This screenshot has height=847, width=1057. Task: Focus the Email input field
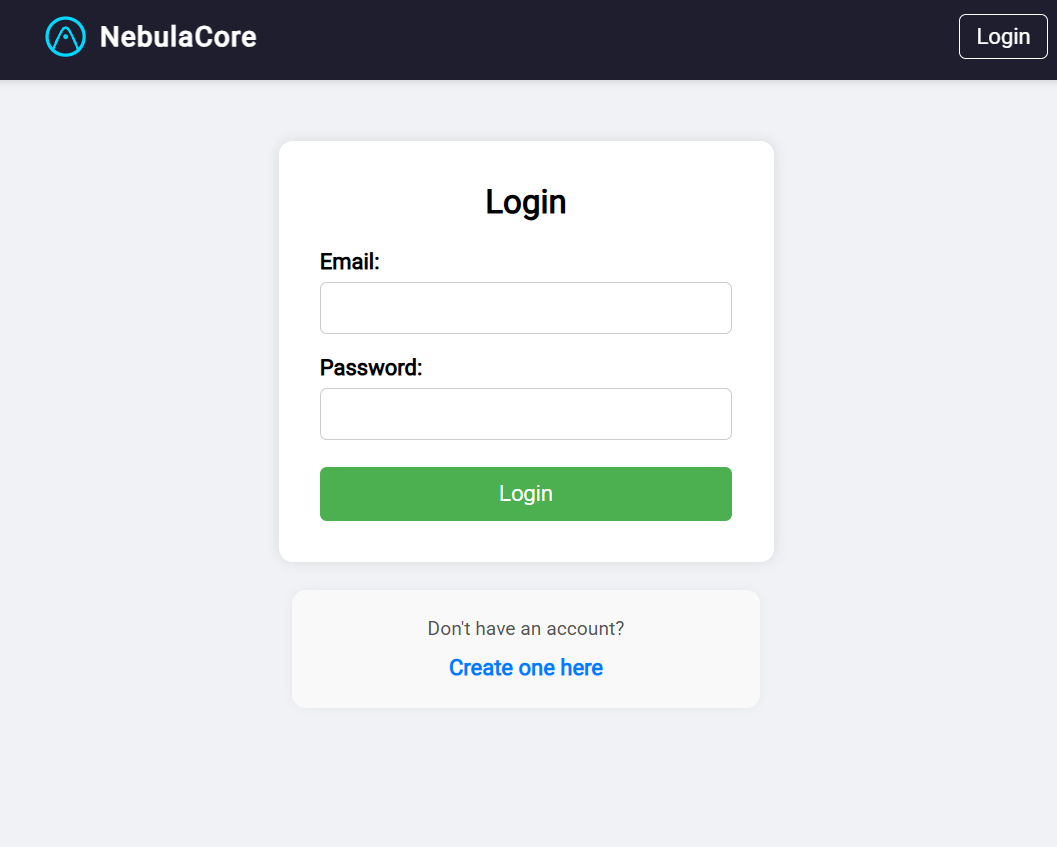click(525, 308)
